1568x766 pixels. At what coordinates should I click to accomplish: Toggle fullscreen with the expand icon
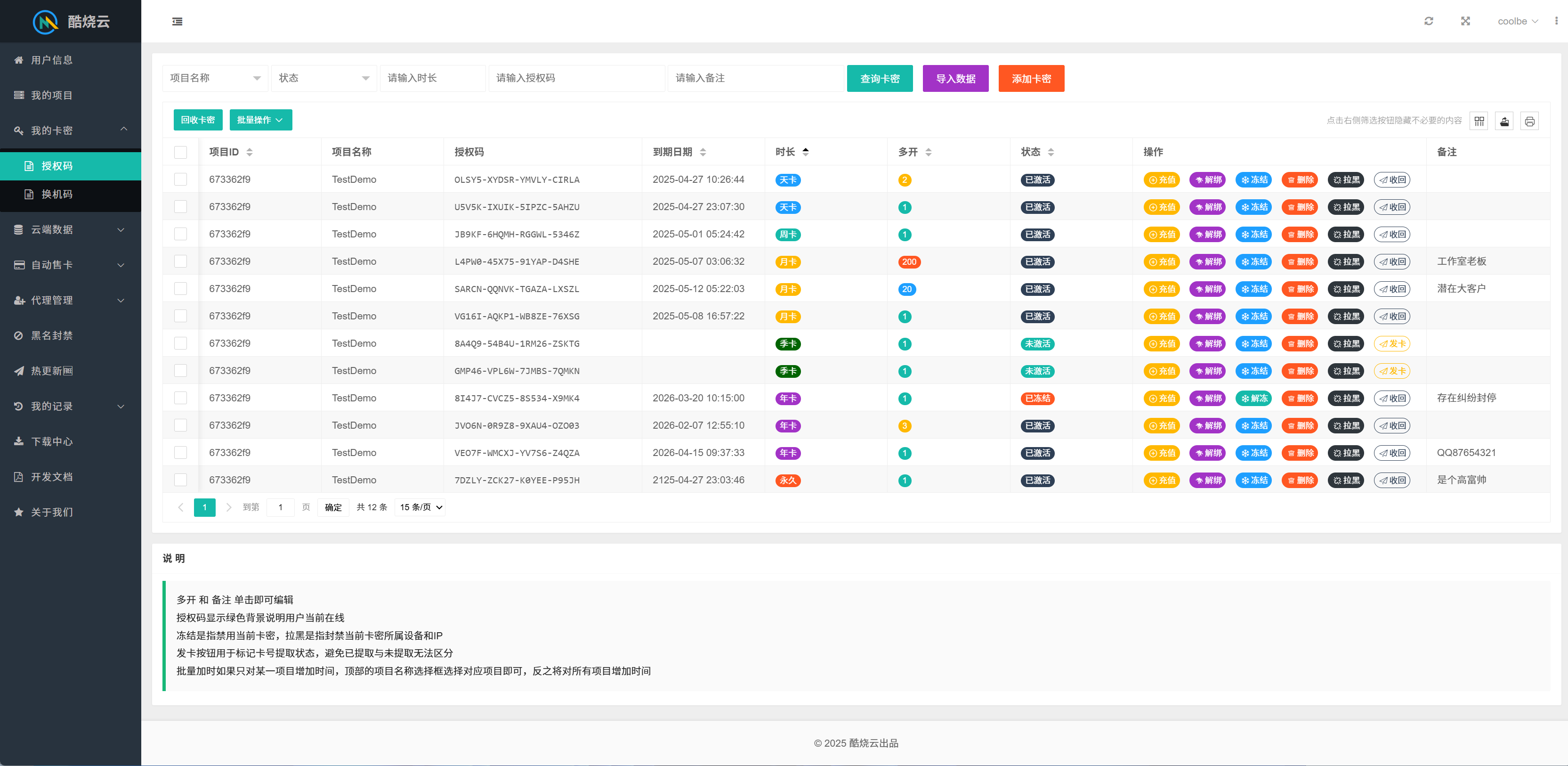(x=1465, y=21)
